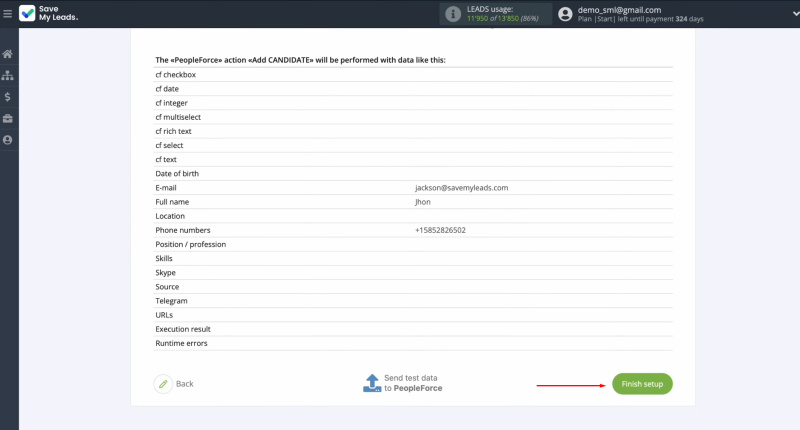The height and width of the screenshot is (430, 800).
Task: Click the cf integer row label
Action: click(x=171, y=103)
